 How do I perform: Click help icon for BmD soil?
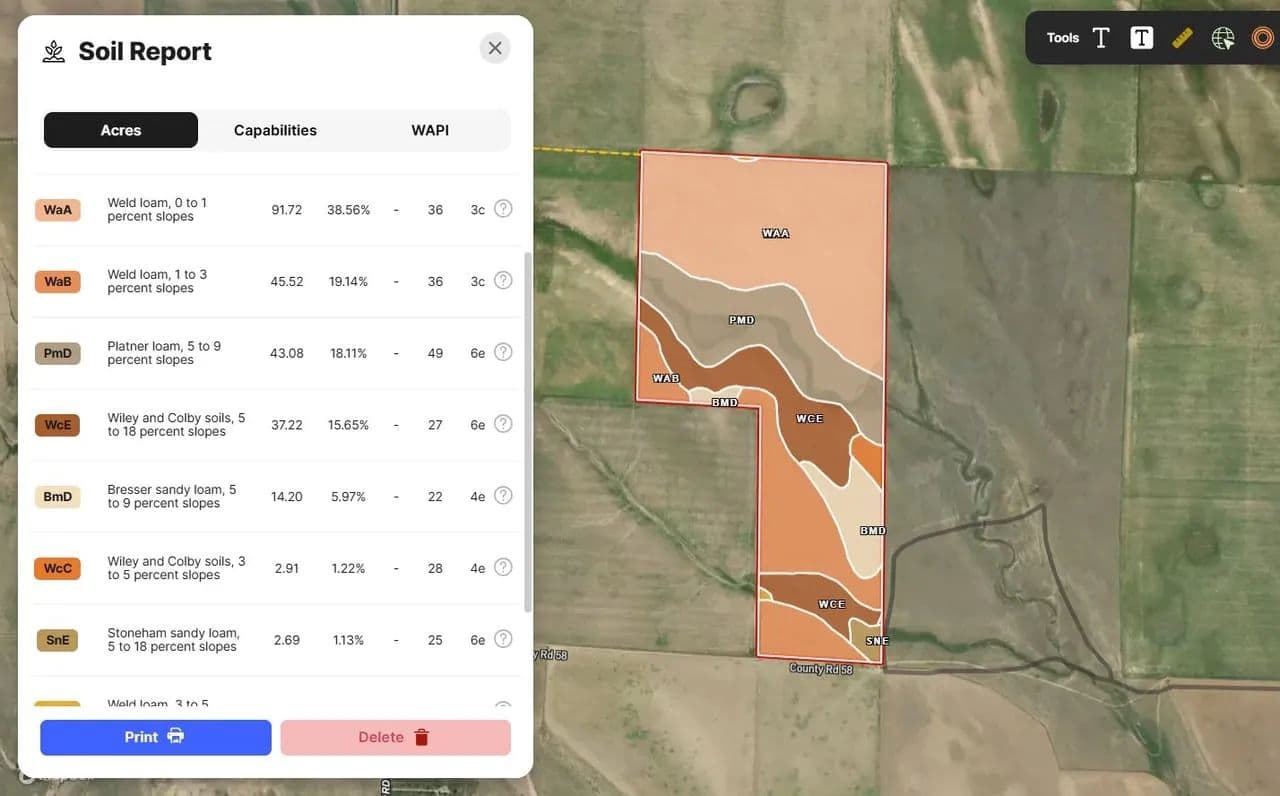pos(503,496)
